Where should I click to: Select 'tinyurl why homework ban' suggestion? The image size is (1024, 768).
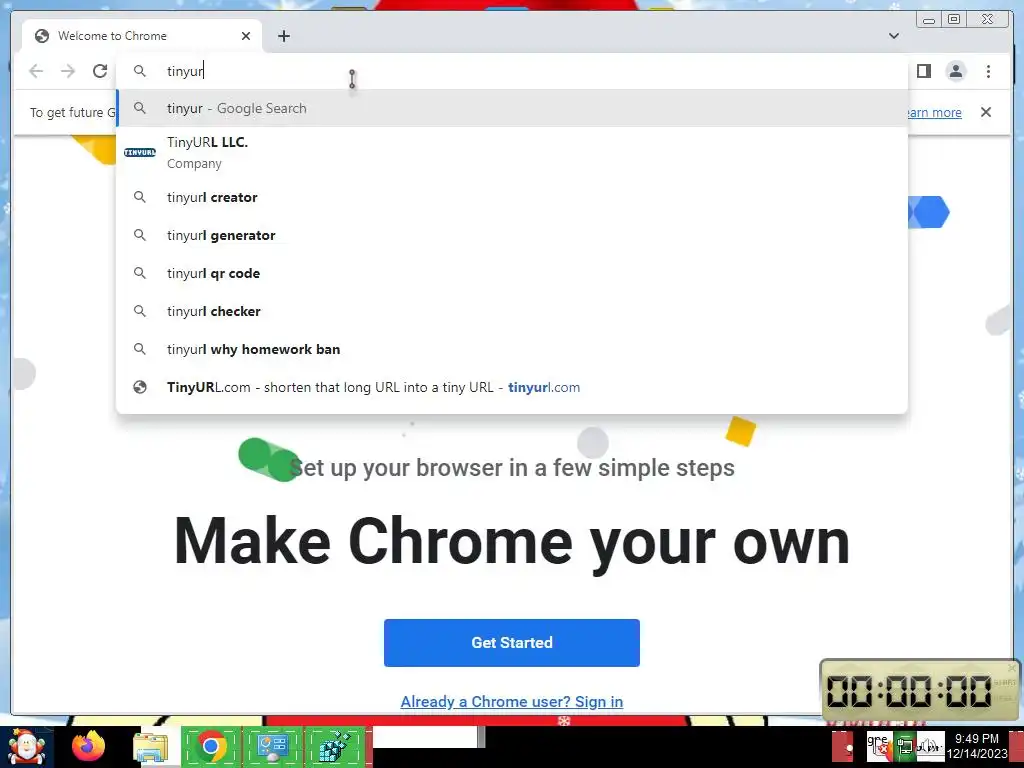(512, 349)
